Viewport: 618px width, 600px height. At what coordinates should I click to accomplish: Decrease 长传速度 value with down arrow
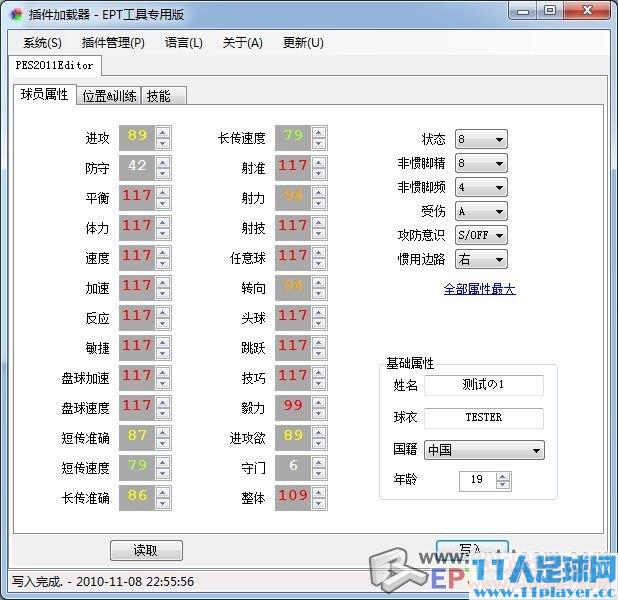pyautogui.click(x=319, y=143)
